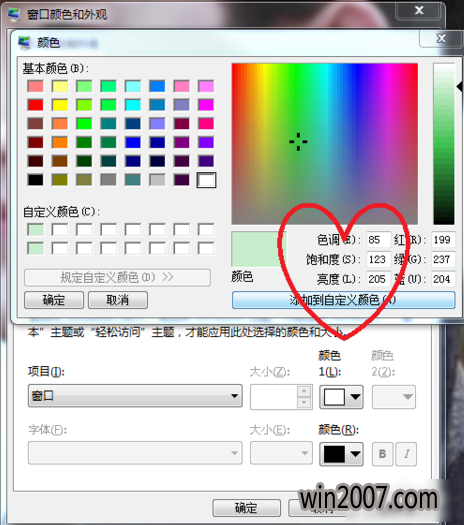This screenshot has width=464, height=525.
Task: Click the color spectrum crosshair picker
Action: 298,141
